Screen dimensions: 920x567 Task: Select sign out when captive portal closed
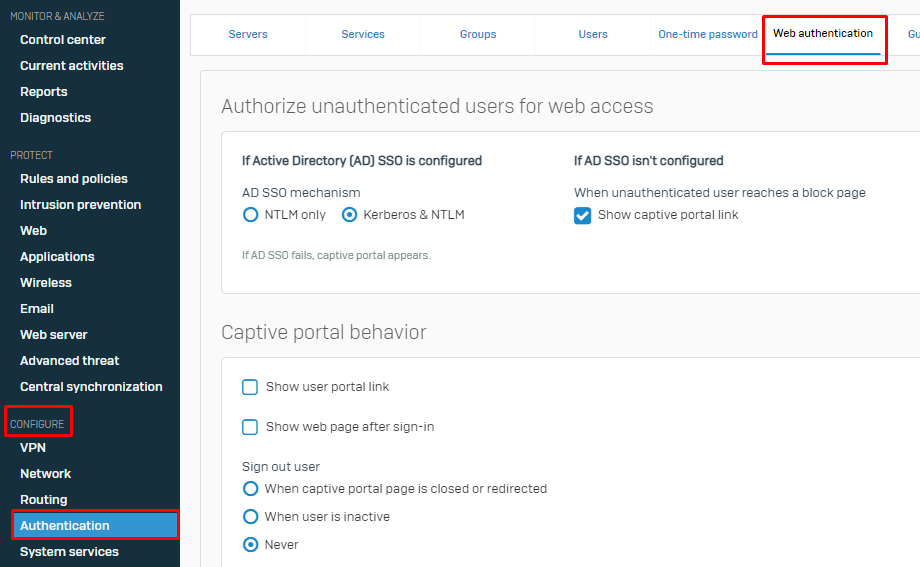[x=250, y=489]
